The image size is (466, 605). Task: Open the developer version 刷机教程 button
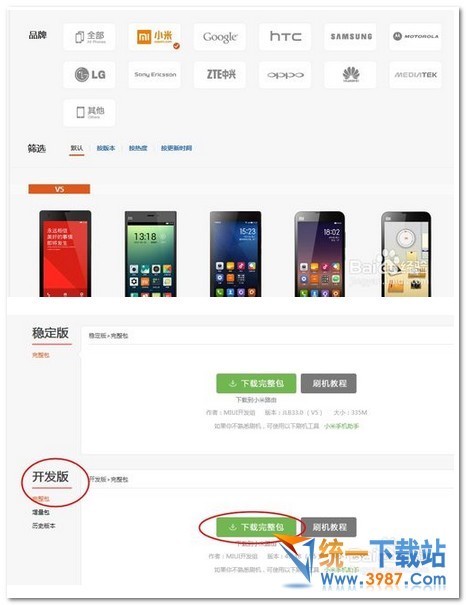(329, 527)
